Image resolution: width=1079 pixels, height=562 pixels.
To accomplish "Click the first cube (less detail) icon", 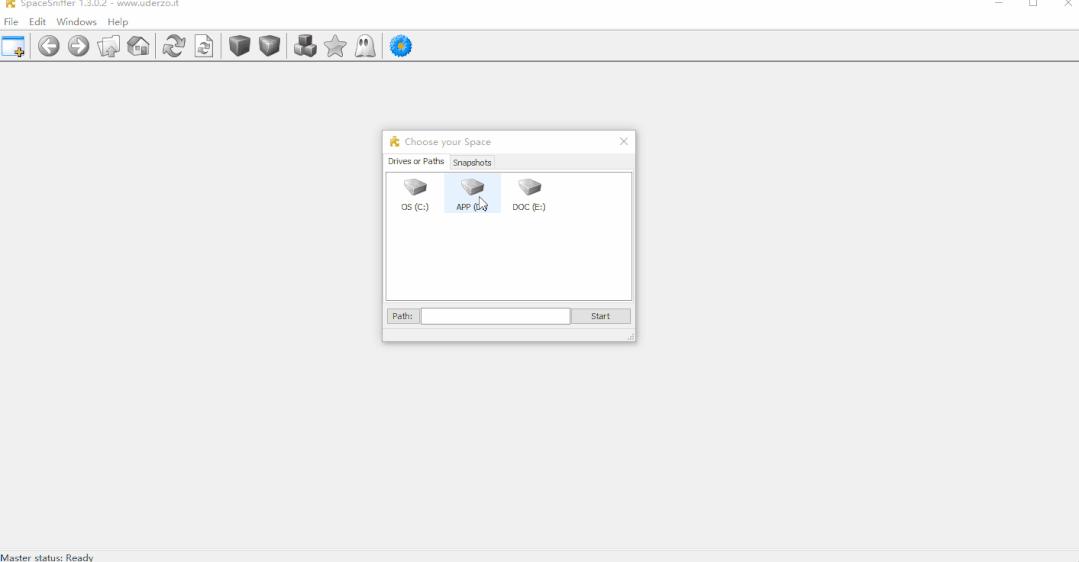I will (x=239, y=46).
